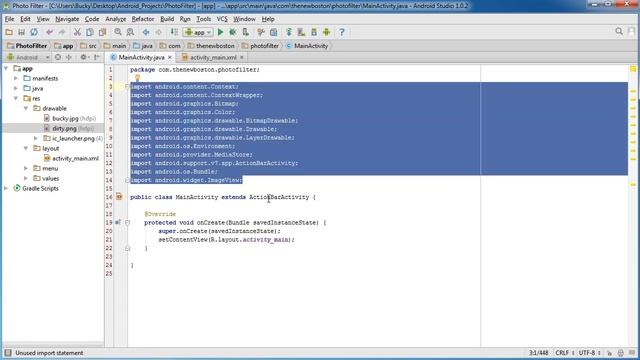This screenshot has height=360, width=640.
Task: Click the Back navigation arrow
Action: [x=146, y=32]
